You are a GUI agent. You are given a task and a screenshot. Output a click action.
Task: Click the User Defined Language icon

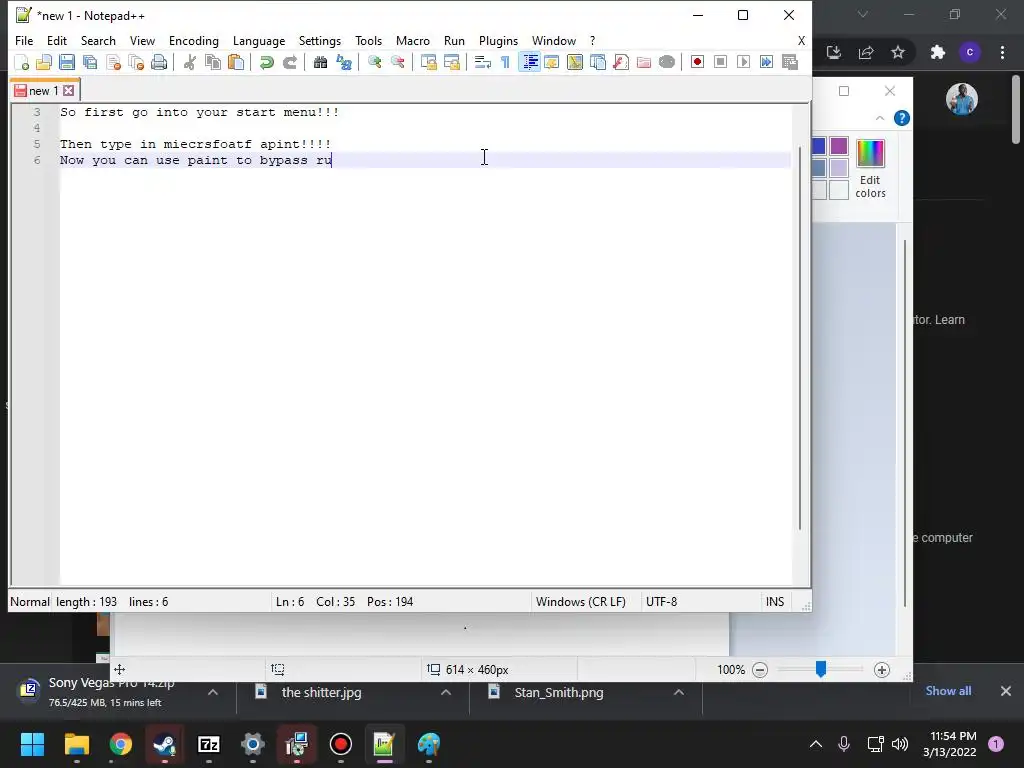tap(552, 62)
